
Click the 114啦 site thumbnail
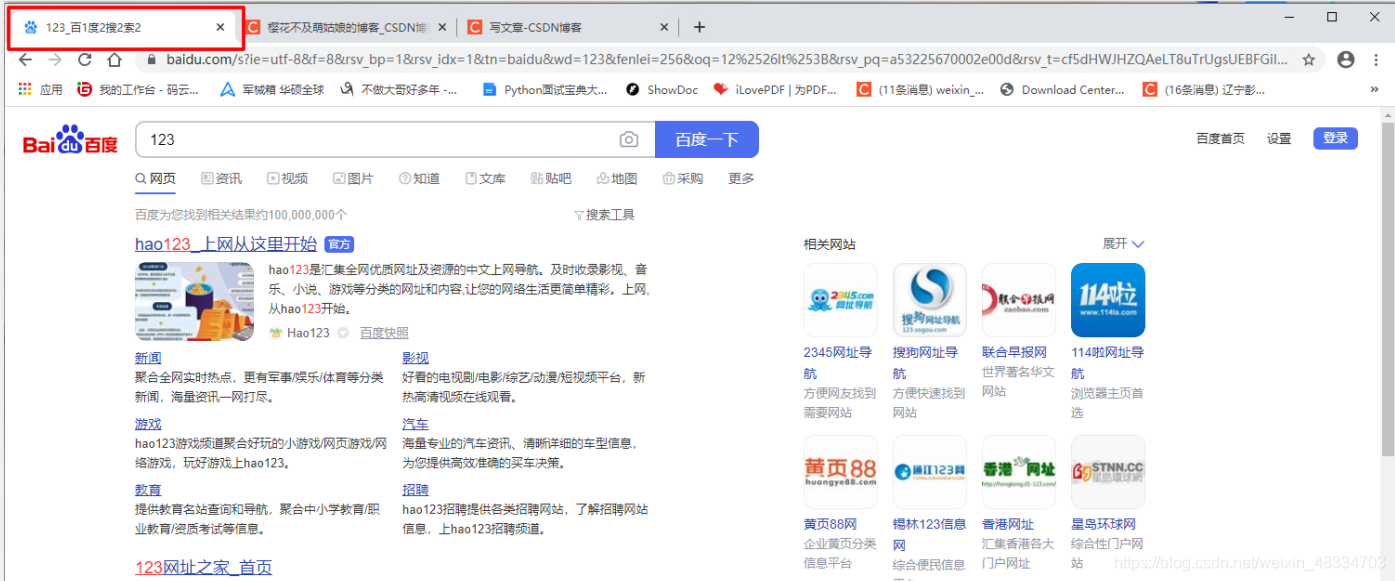[x=1108, y=300]
